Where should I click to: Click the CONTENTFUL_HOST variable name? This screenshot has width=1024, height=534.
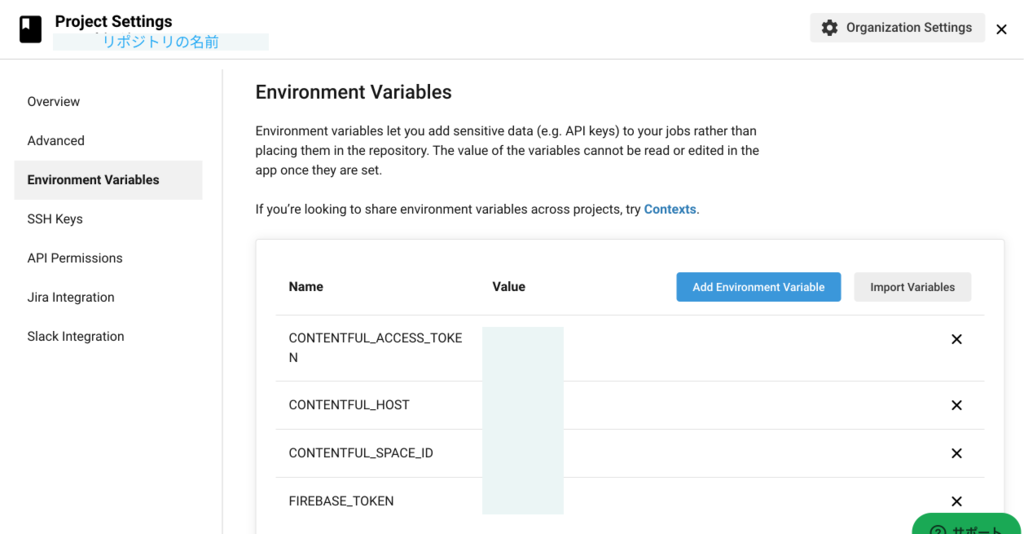349,405
